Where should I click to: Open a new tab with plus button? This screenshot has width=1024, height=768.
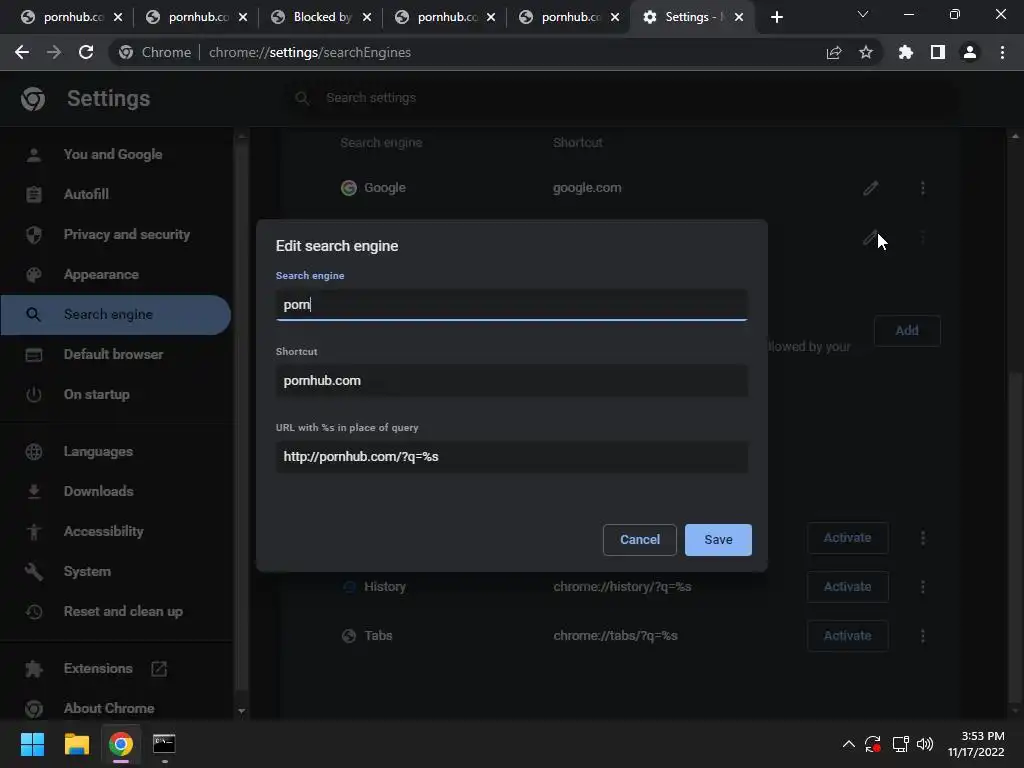tap(776, 17)
